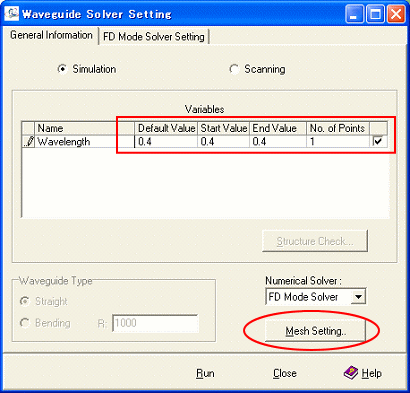This screenshot has width=410, height=393.
Task: Click the Waveguide Solver Setting title bar icon
Action: coord(11,14)
